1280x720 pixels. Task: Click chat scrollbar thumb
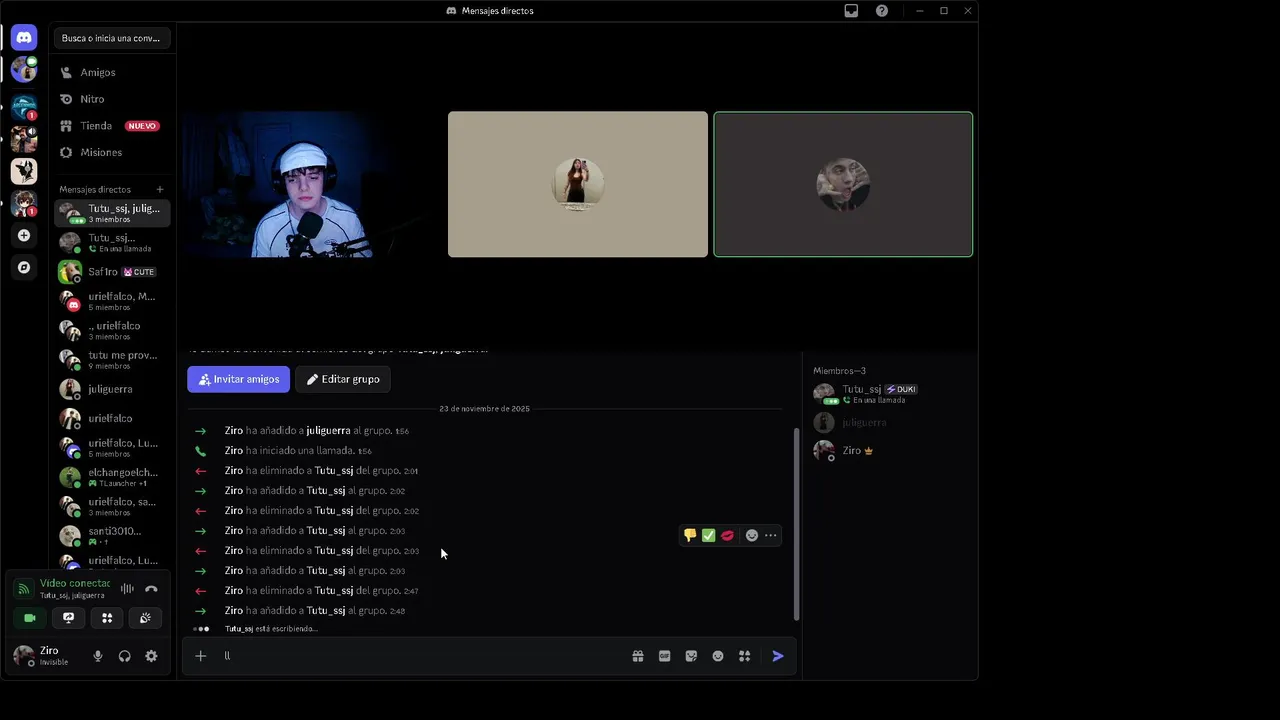pos(796,525)
